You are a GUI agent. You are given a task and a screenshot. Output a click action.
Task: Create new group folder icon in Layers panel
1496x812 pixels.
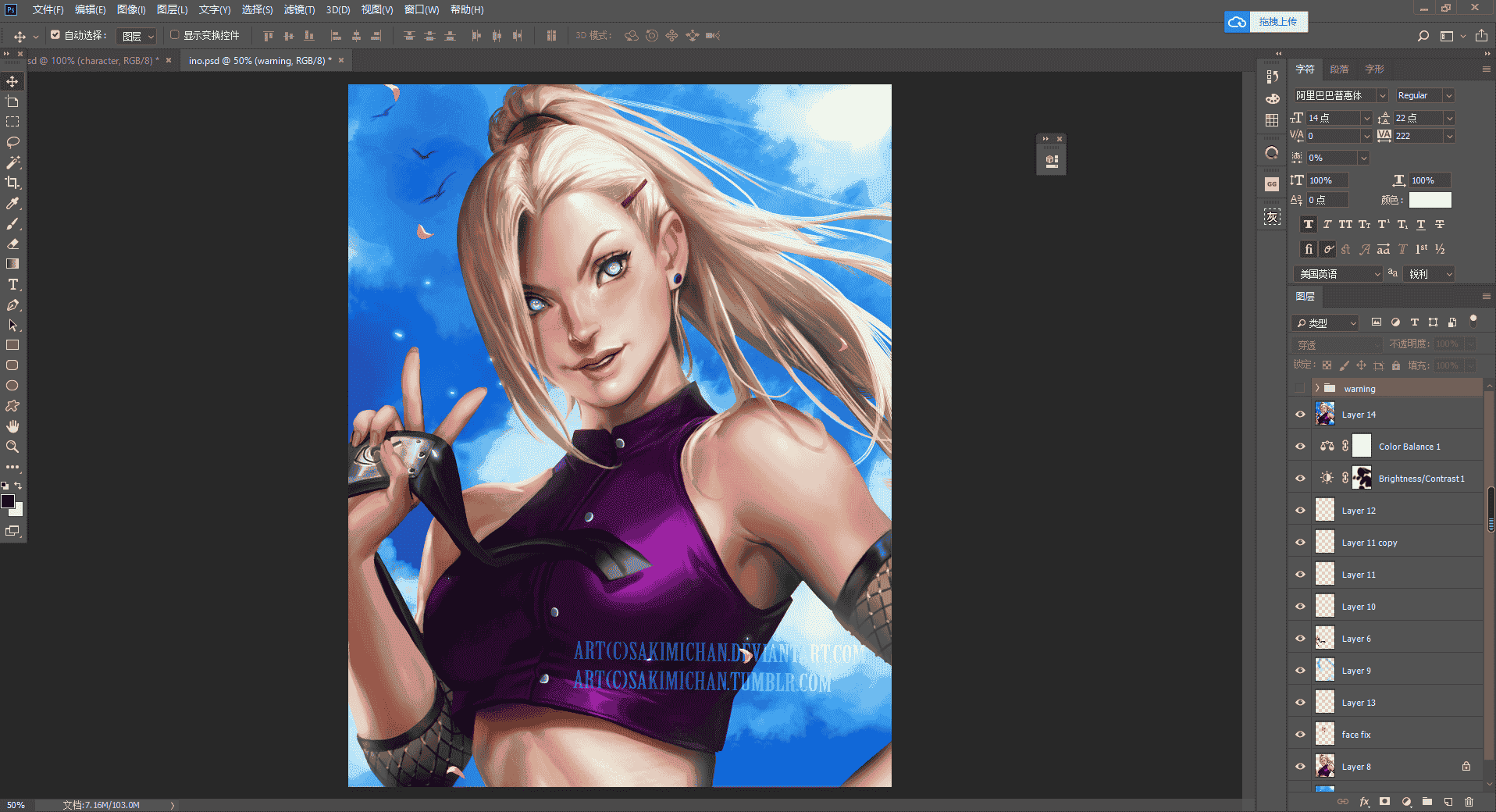click(1427, 802)
